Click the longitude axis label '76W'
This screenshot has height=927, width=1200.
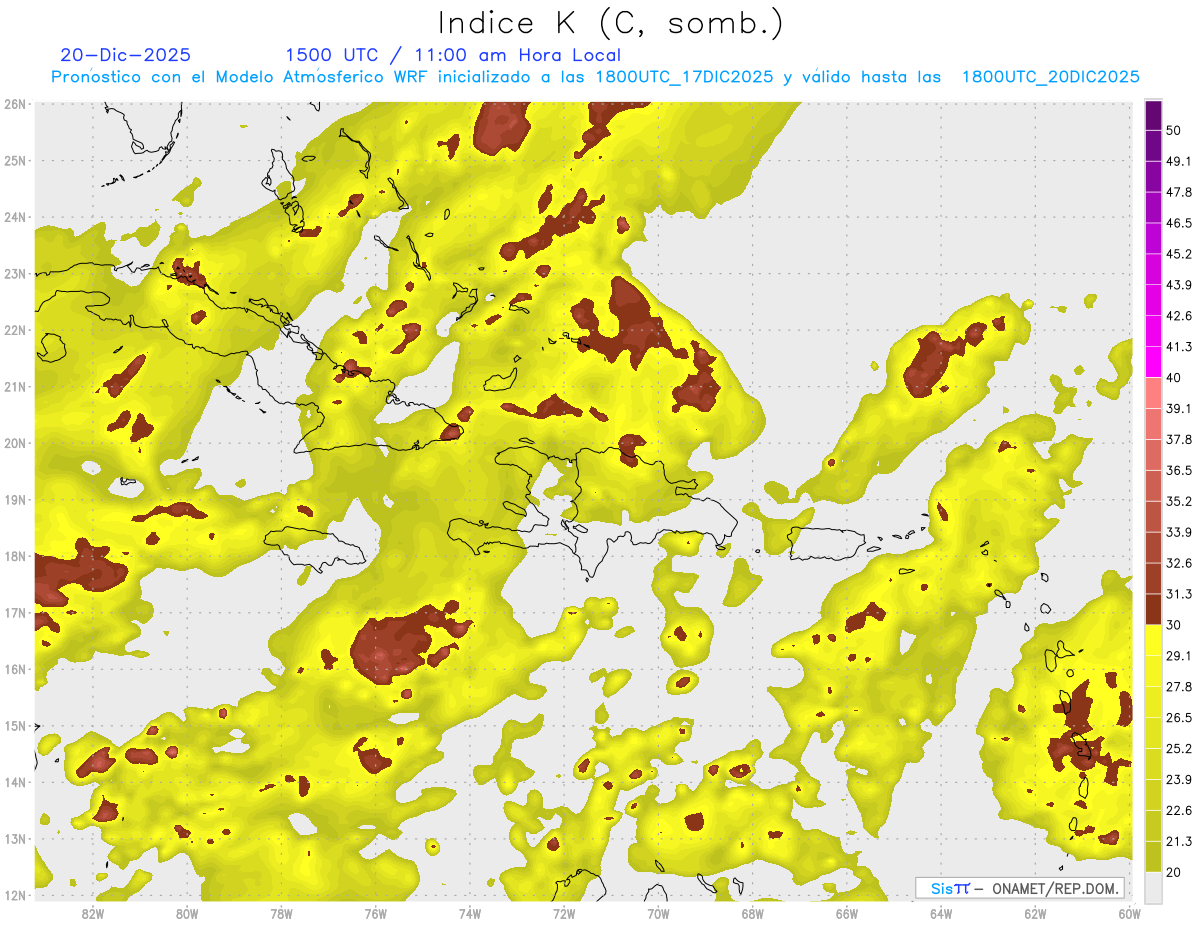pos(375,914)
